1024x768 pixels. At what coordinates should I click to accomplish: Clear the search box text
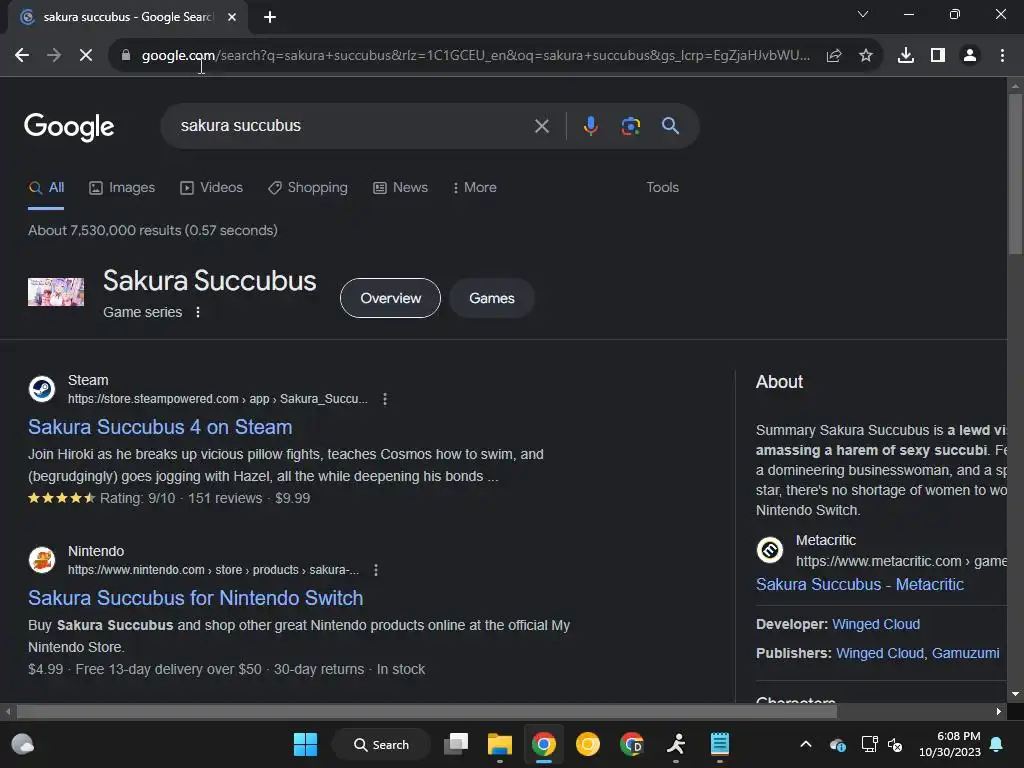click(x=541, y=126)
